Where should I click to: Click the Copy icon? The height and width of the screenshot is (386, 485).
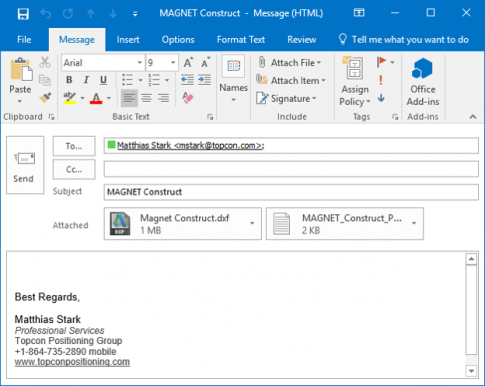[45, 80]
